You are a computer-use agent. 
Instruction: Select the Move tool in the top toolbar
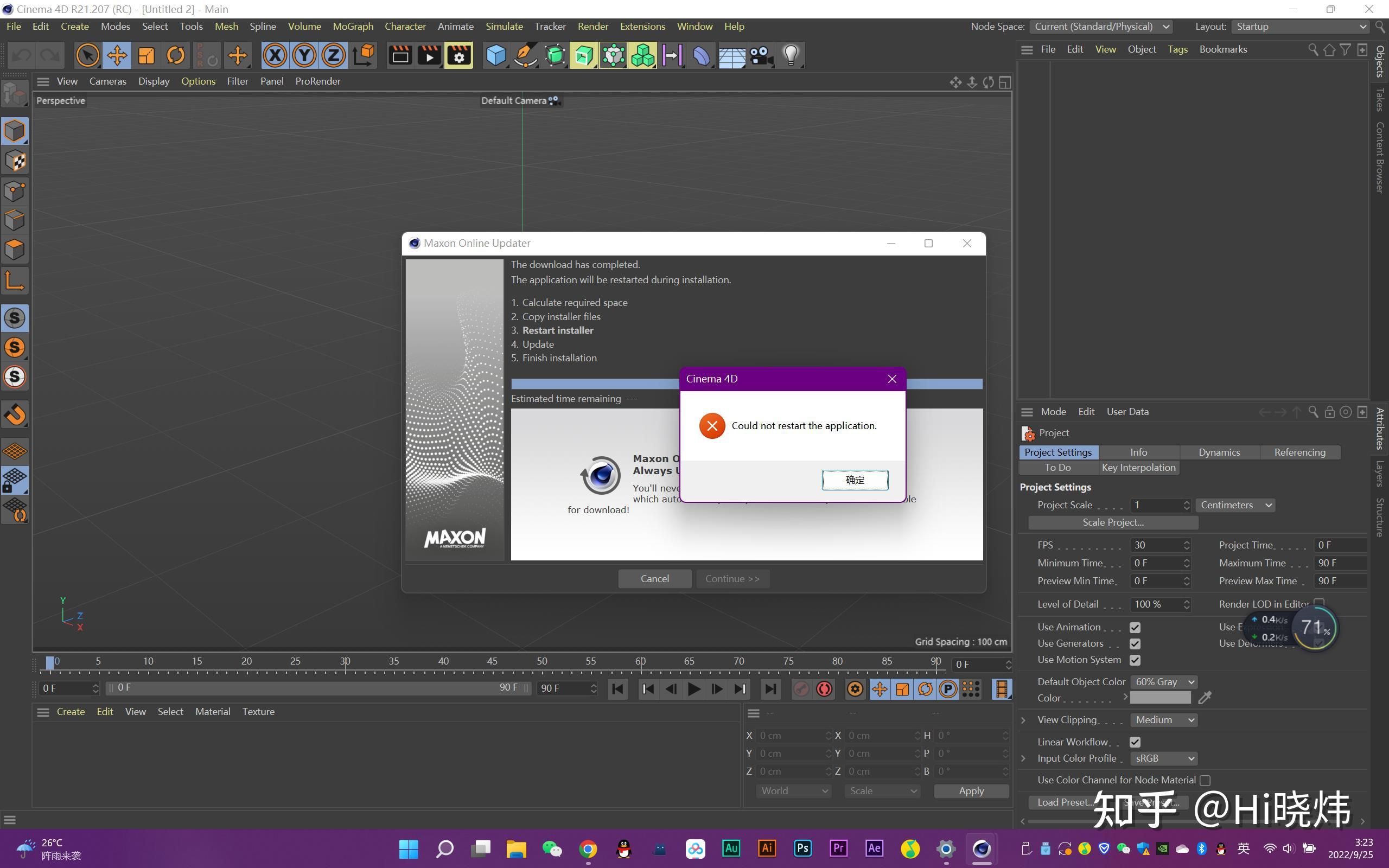coord(117,56)
